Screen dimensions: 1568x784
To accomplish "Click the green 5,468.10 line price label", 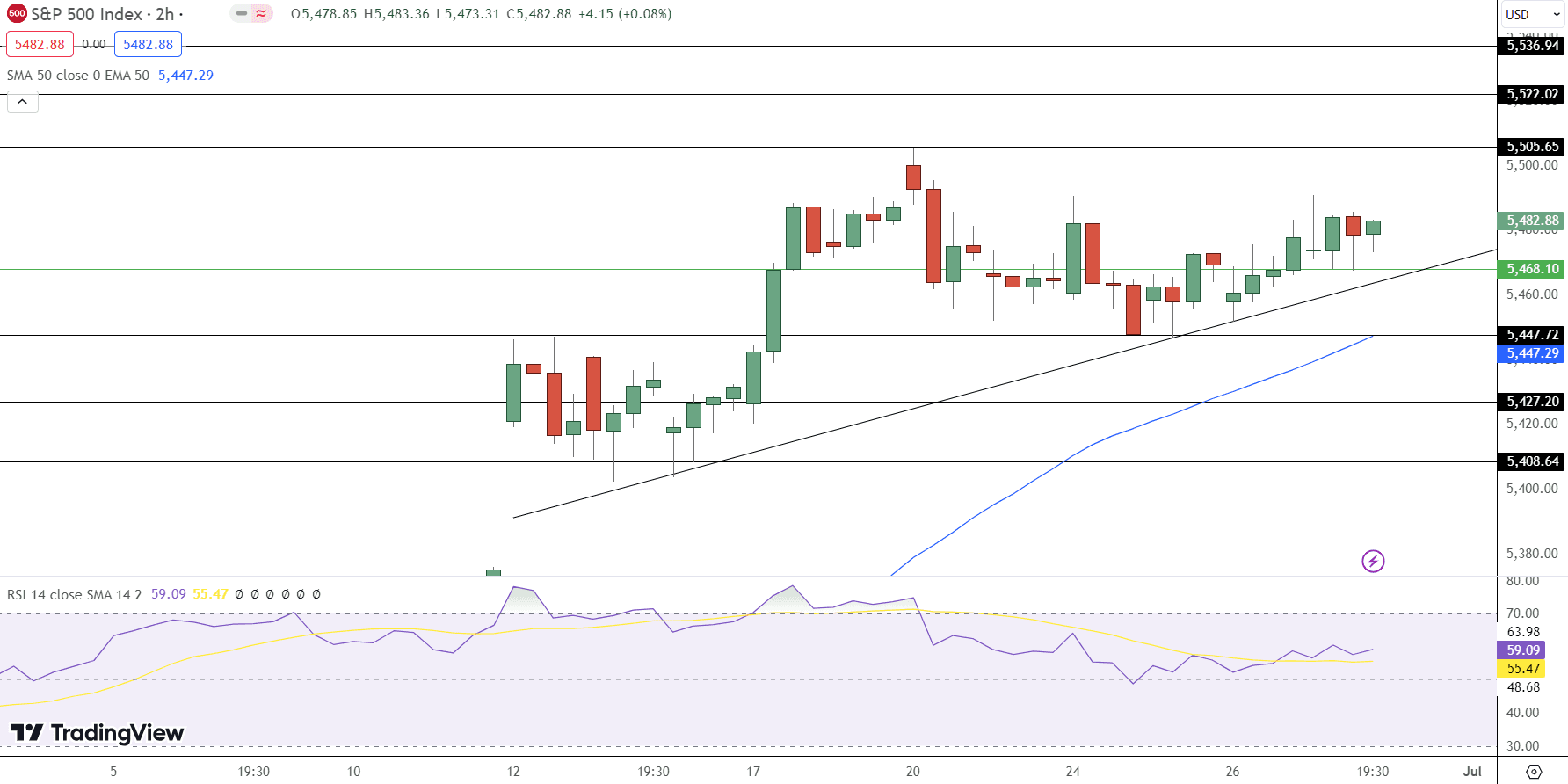I will click(x=1532, y=269).
